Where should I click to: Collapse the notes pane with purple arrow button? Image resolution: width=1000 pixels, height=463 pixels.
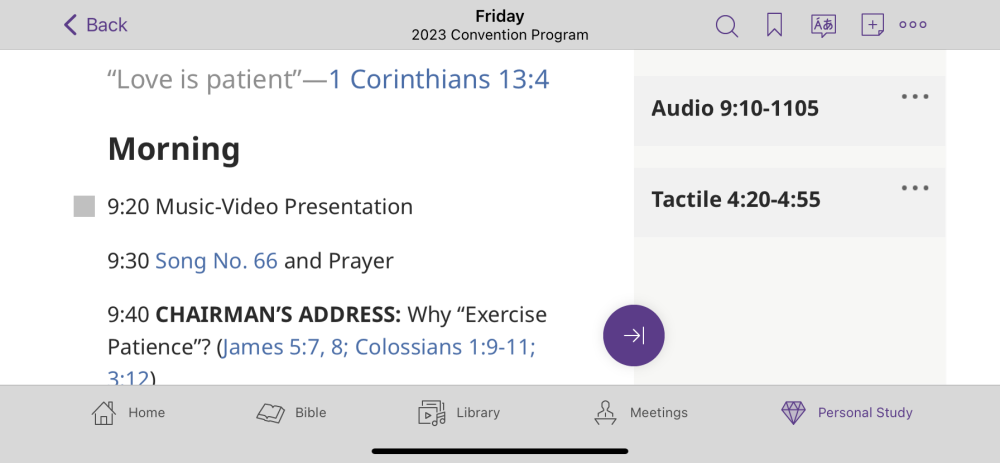tap(634, 336)
